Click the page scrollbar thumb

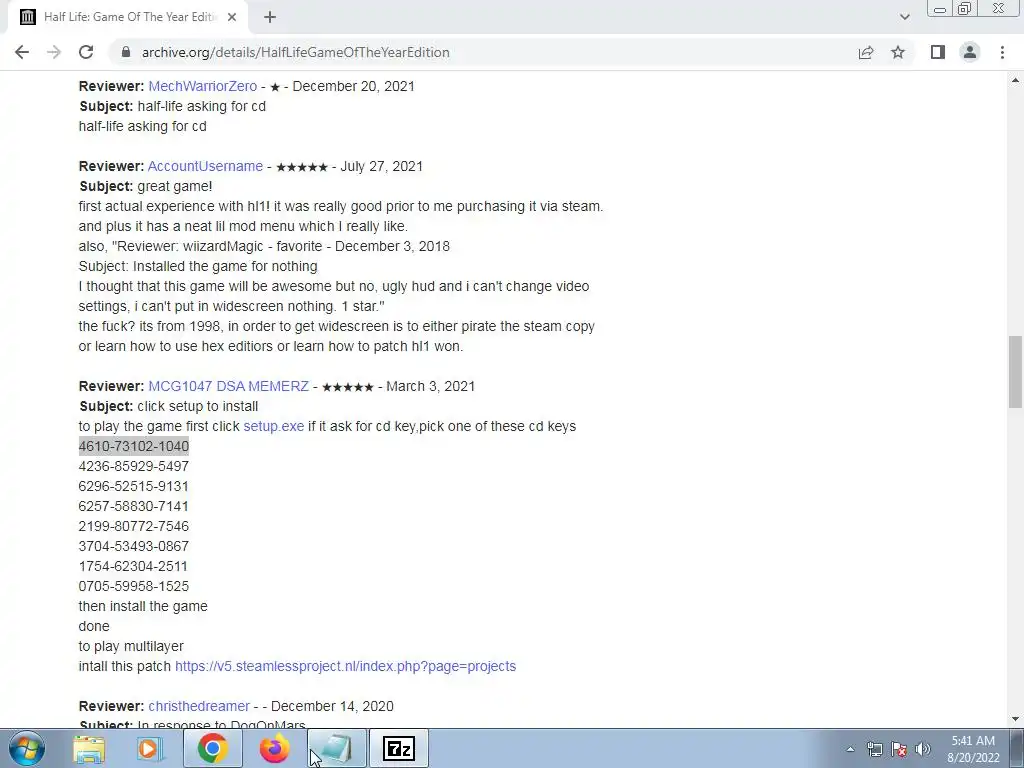1015,372
